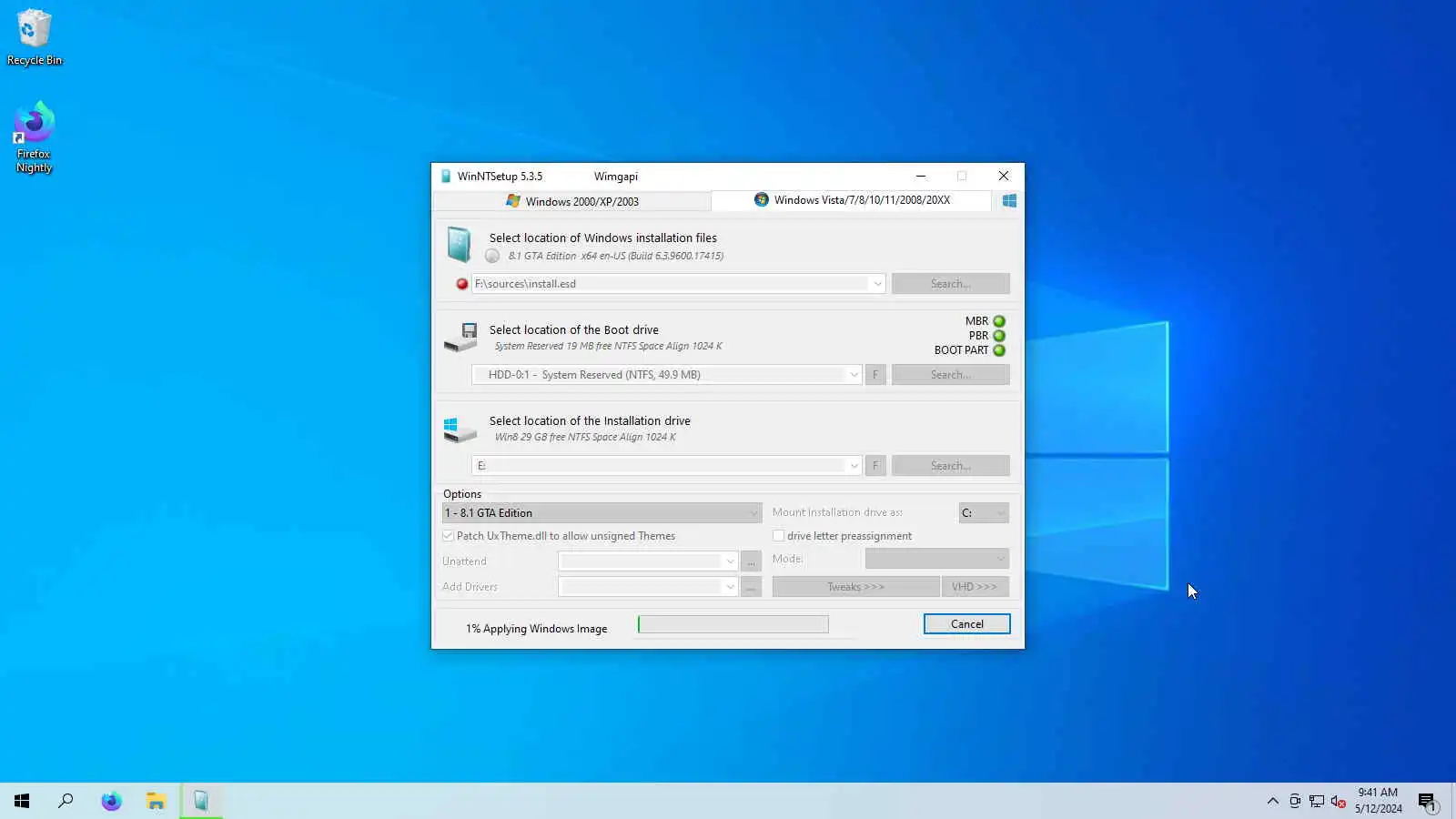1456x819 pixels.
Task: Switch to the Windows Vista/7/8/10/11/2008/20XX tab
Action: (x=852, y=200)
